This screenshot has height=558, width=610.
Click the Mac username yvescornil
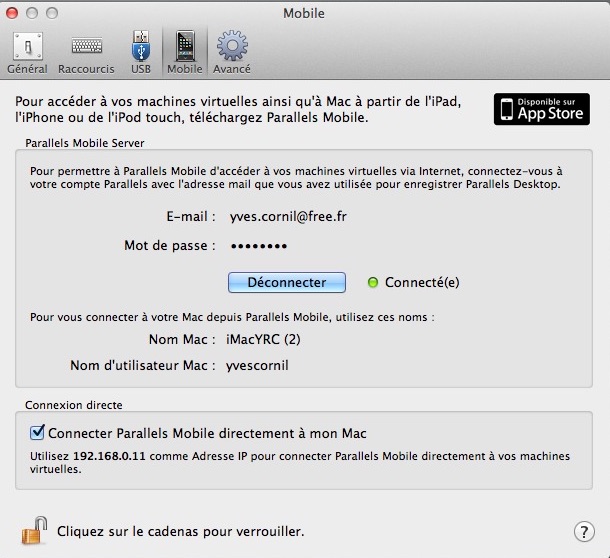tap(257, 366)
